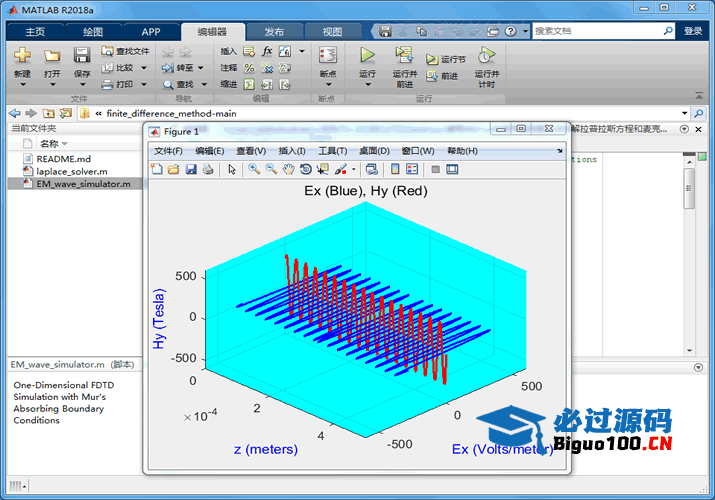
Task: Open Figure 1 Edit (编辑) menu
Action: click(209, 151)
